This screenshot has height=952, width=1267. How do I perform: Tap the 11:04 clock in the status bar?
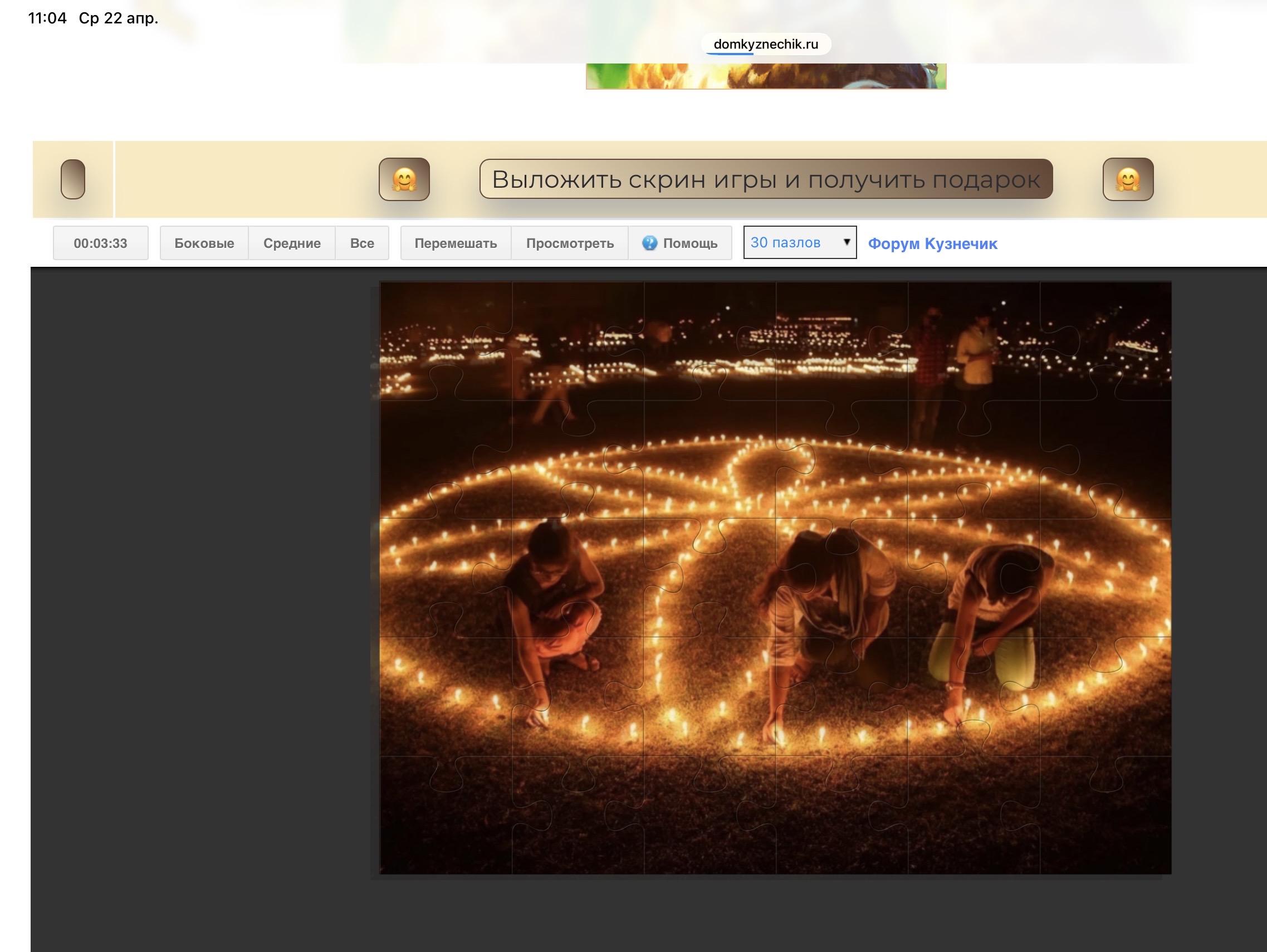[47, 18]
